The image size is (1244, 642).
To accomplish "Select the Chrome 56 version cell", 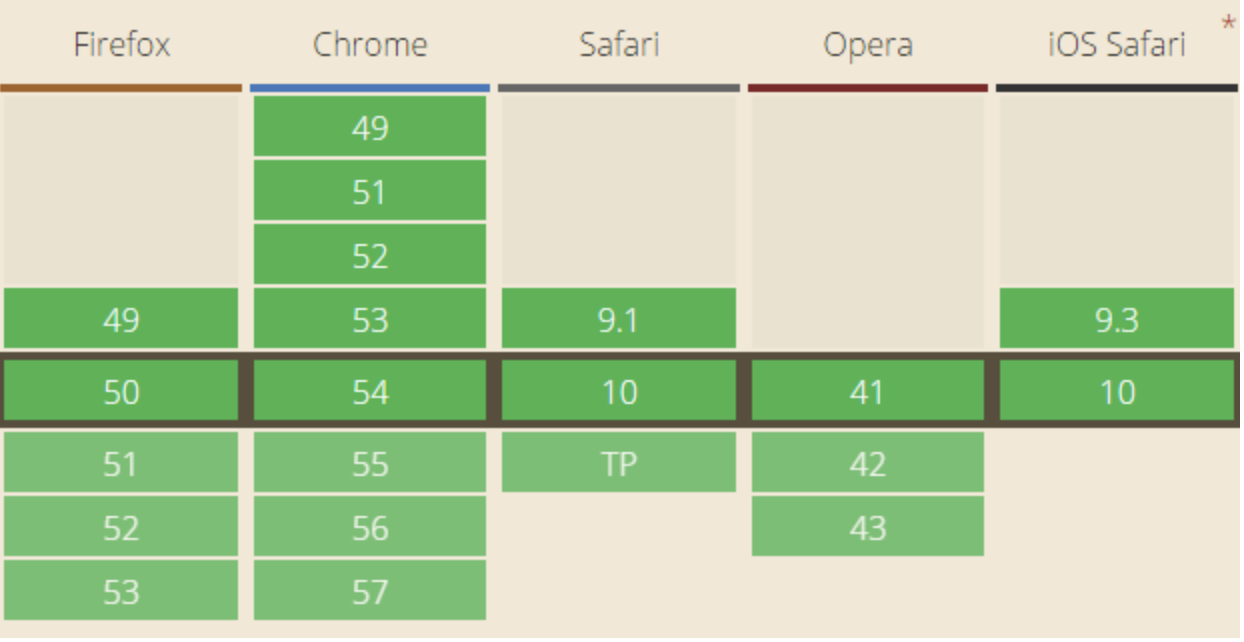I will pos(370,528).
